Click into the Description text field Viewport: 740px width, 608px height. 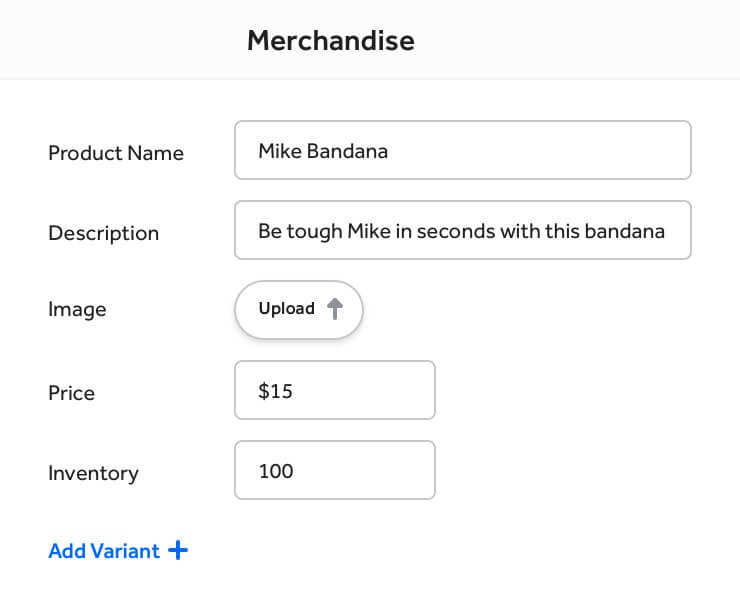[x=462, y=231]
